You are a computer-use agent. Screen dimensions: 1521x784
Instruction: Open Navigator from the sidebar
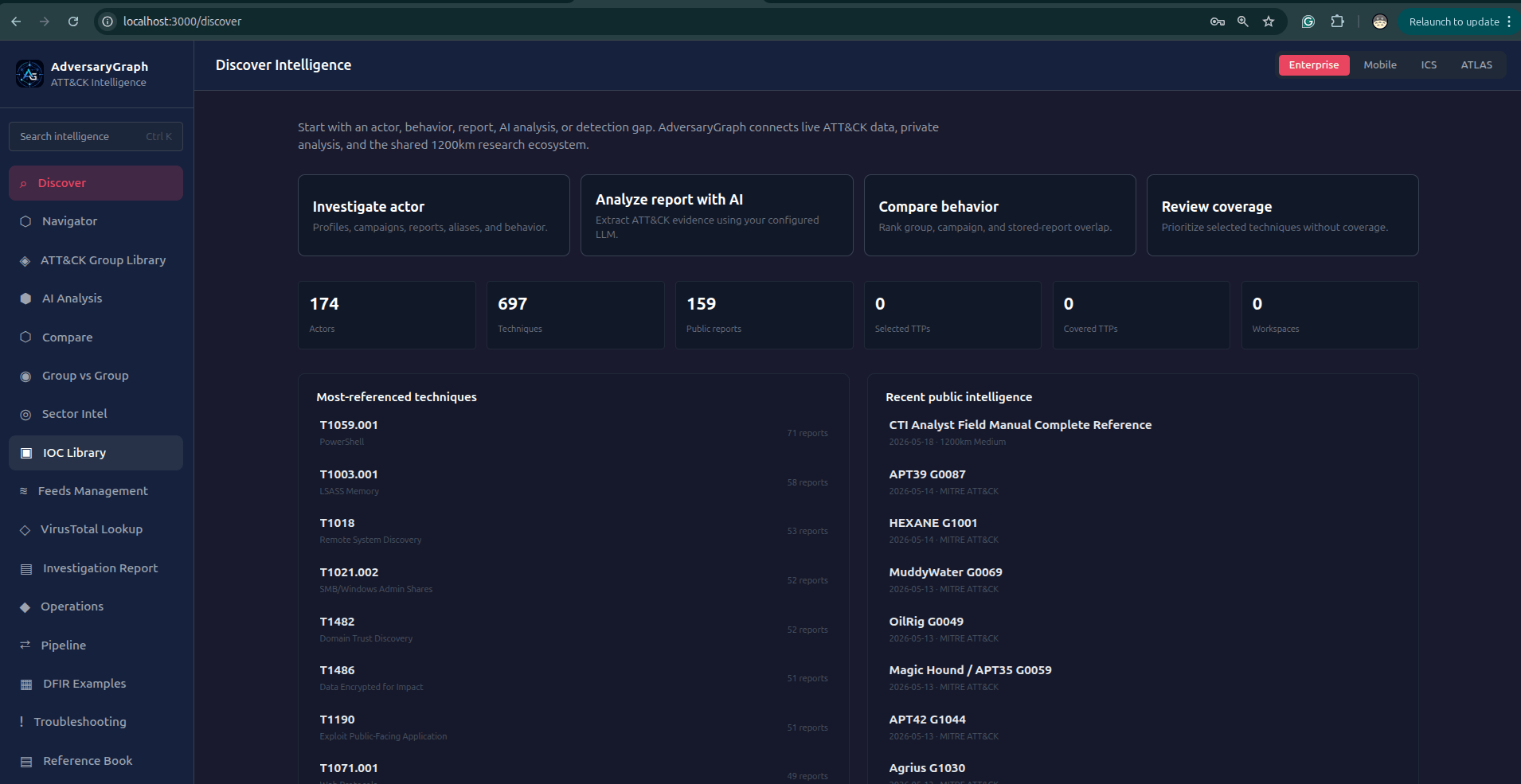pos(96,221)
